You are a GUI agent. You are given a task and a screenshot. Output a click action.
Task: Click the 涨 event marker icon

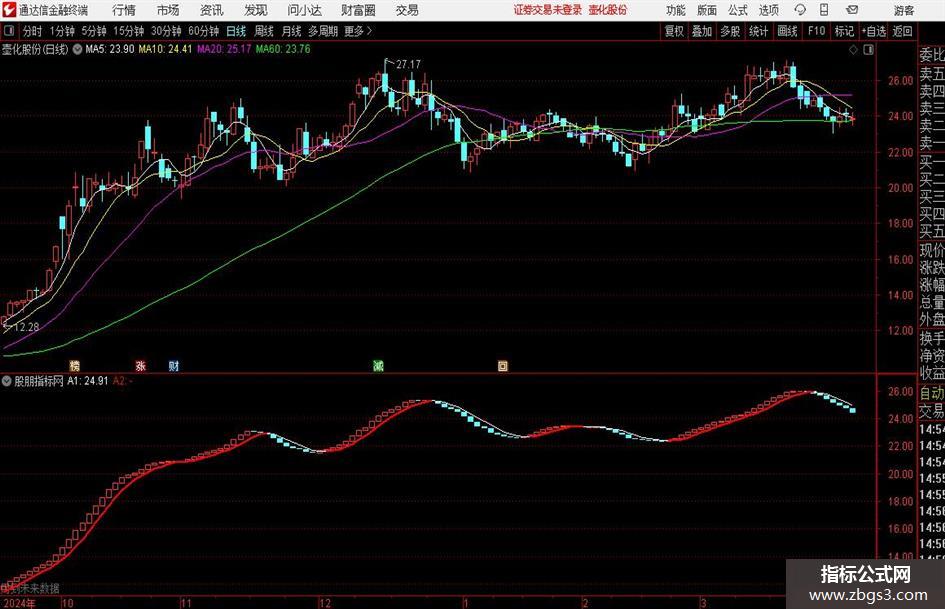(140, 365)
